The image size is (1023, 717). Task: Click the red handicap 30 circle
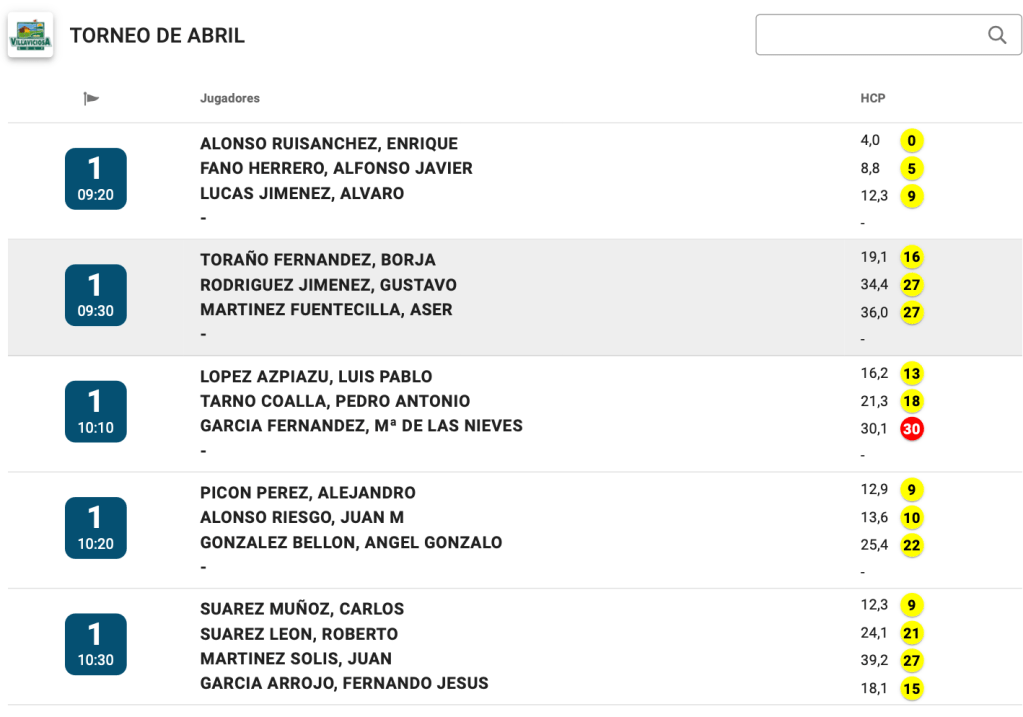click(x=911, y=429)
